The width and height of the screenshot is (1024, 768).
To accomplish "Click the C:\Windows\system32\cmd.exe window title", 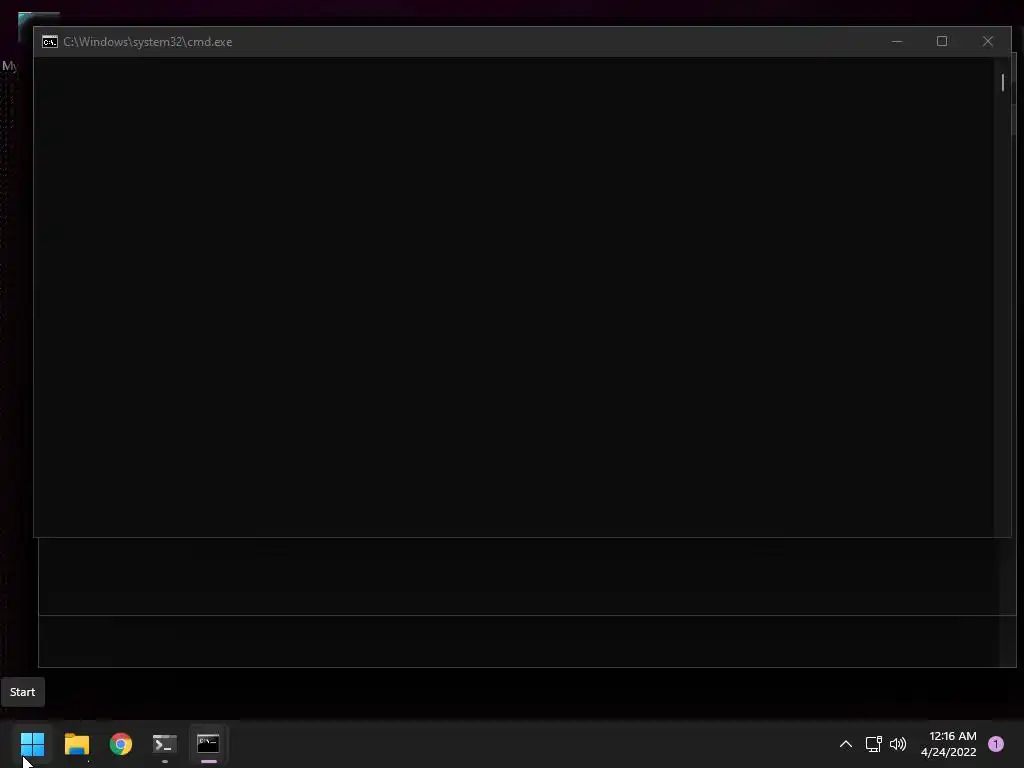I will point(148,42).
